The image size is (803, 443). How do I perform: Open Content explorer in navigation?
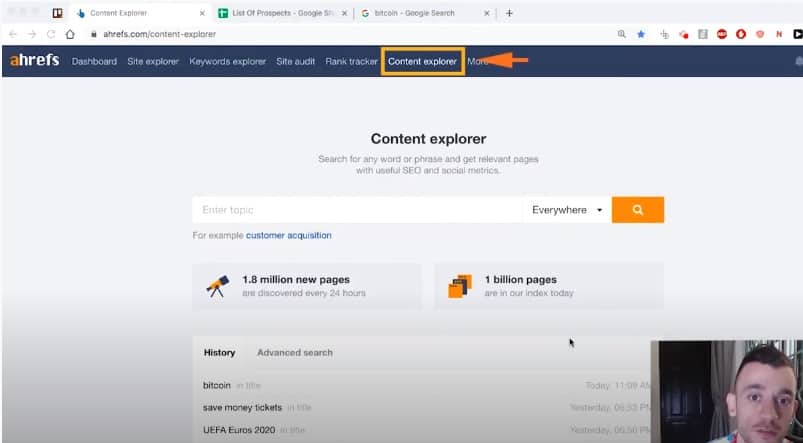(422, 61)
